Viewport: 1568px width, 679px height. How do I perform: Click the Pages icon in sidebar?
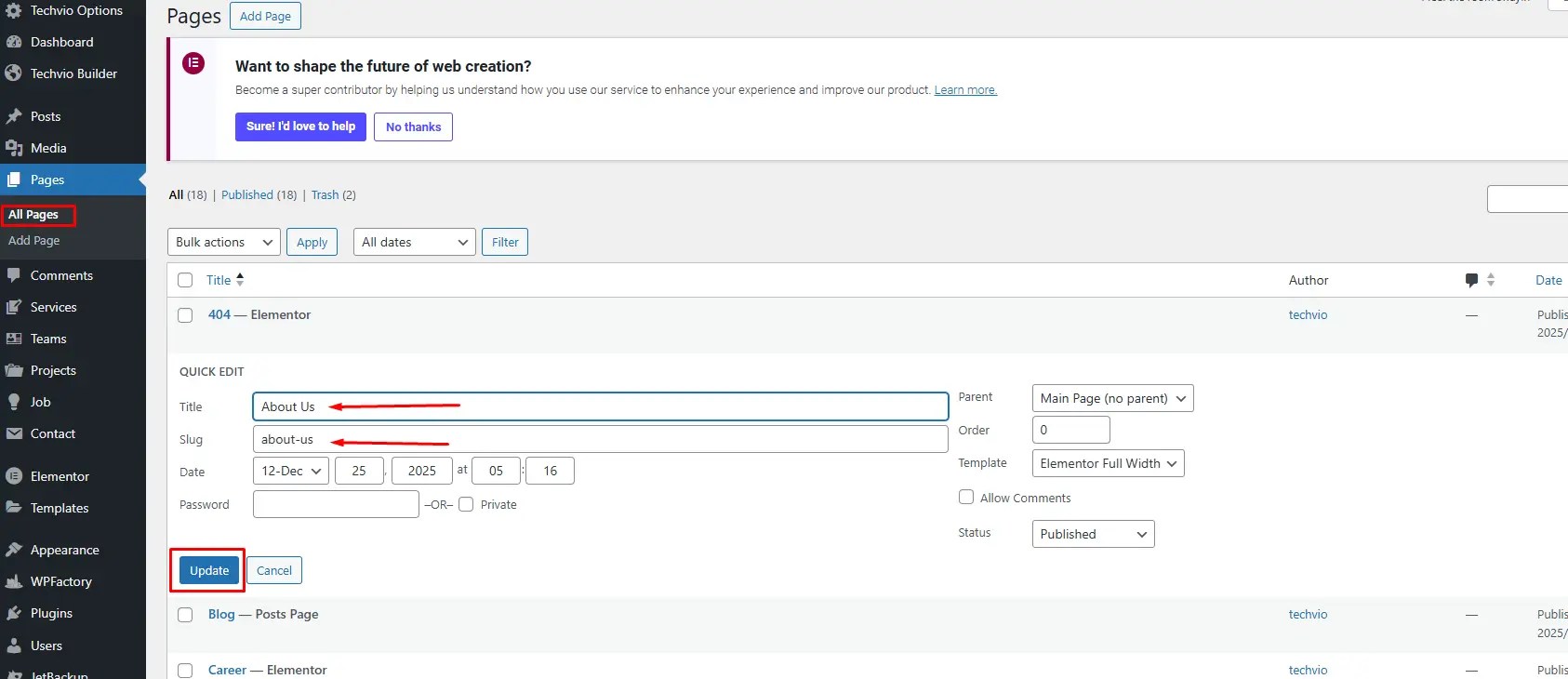tap(14, 180)
